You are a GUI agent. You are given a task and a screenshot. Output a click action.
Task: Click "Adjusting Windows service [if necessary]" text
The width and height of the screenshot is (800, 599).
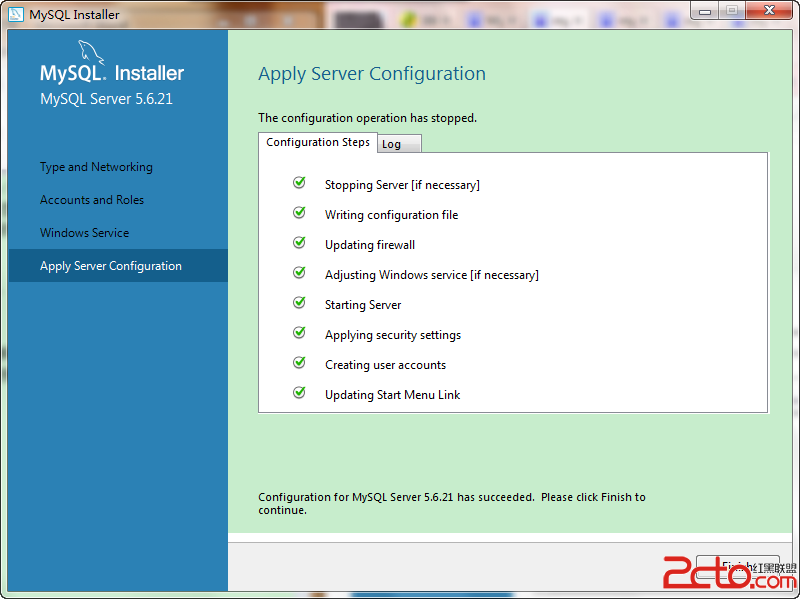432,275
